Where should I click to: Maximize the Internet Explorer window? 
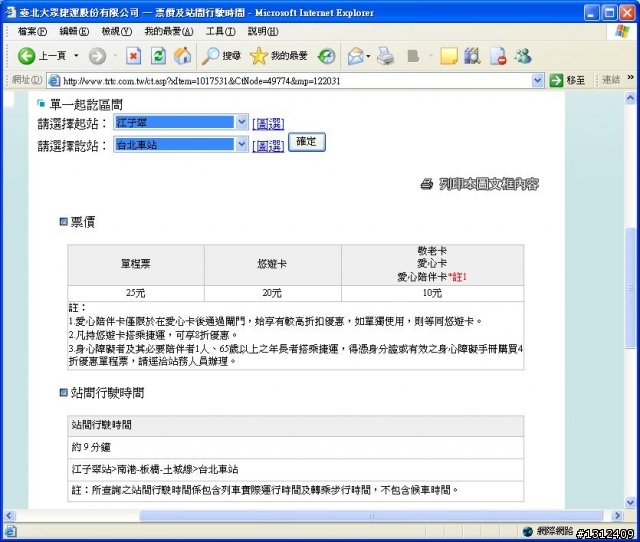tap(609, 13)
